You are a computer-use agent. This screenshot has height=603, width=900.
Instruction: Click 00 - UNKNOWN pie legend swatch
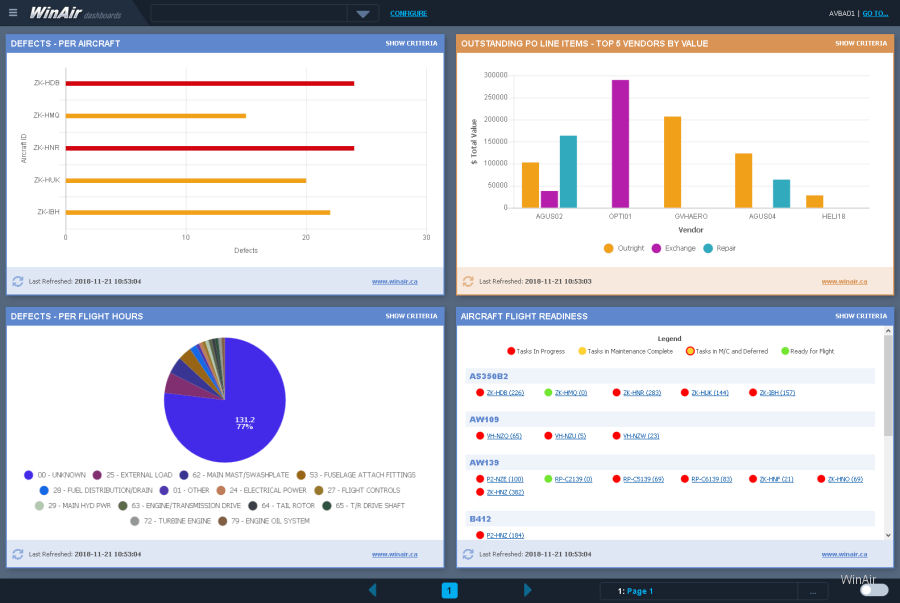(28, 475)
